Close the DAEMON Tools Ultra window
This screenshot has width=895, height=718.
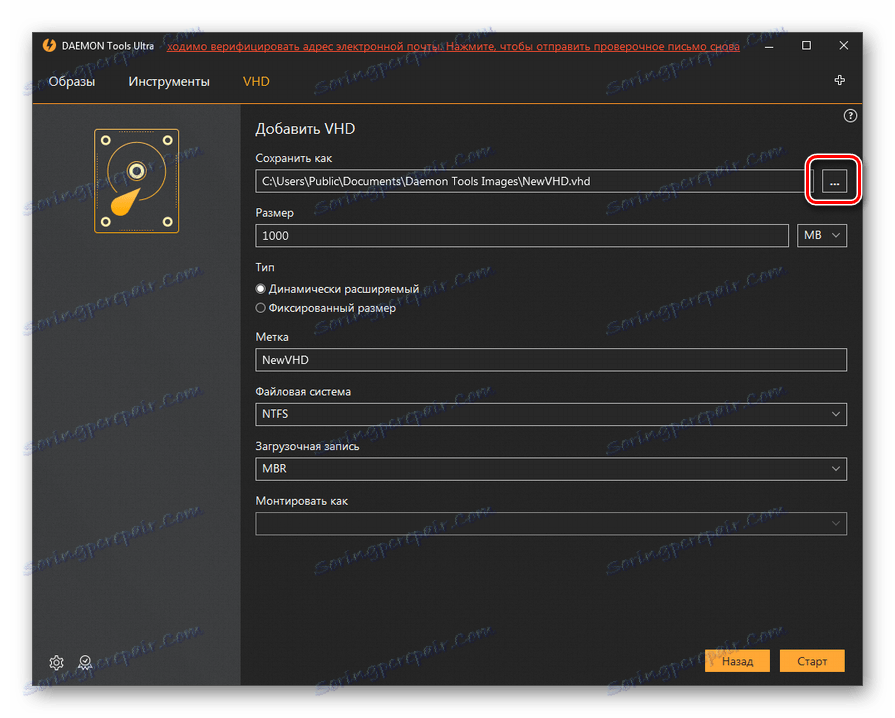click(843, 46)
